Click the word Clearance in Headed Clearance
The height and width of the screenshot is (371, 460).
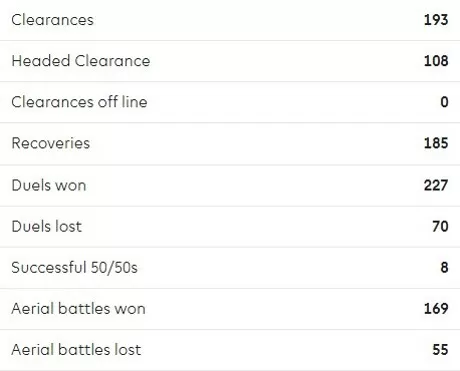(112, 61)
